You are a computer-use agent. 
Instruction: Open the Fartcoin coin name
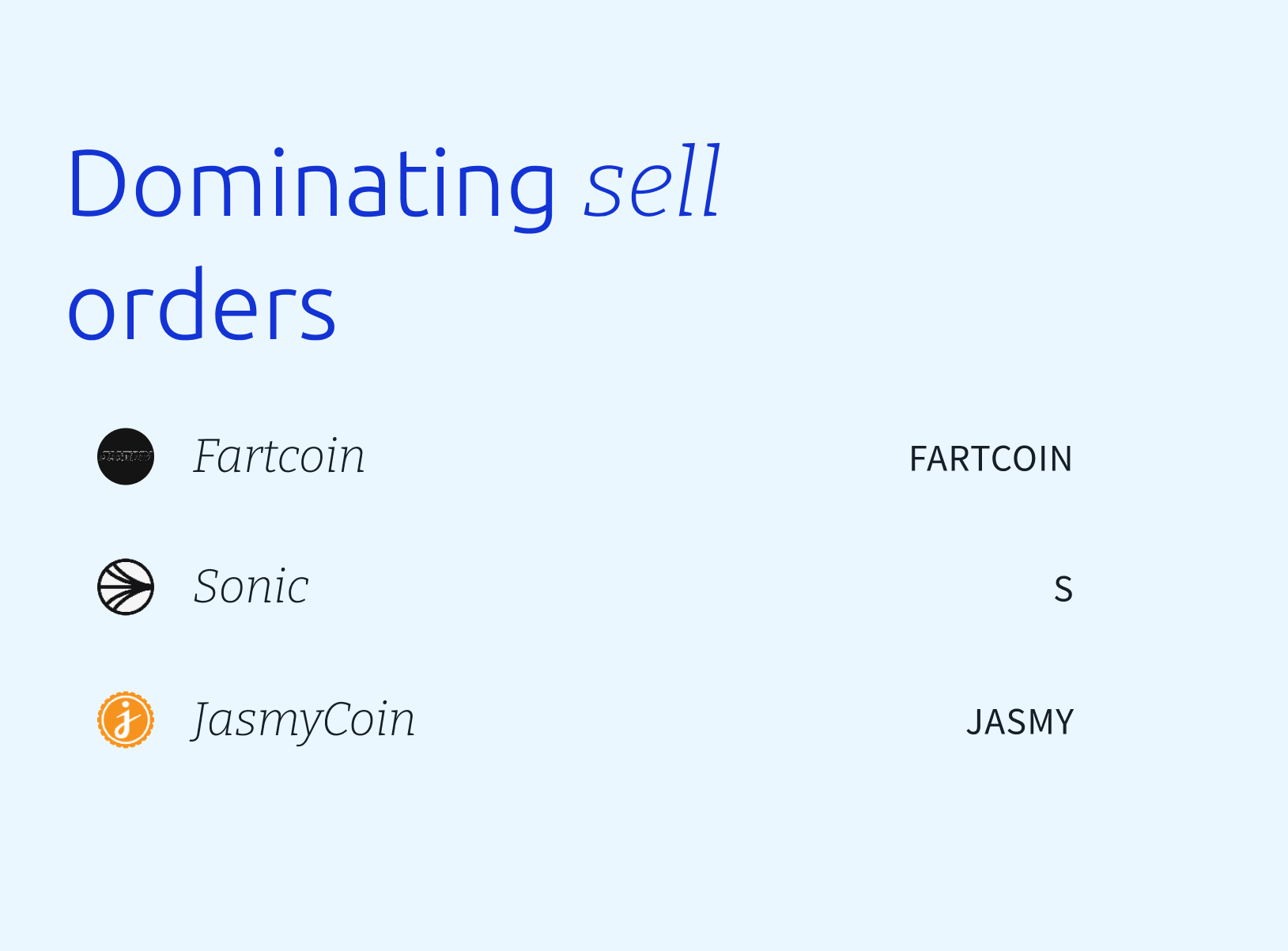click(279, 456)
